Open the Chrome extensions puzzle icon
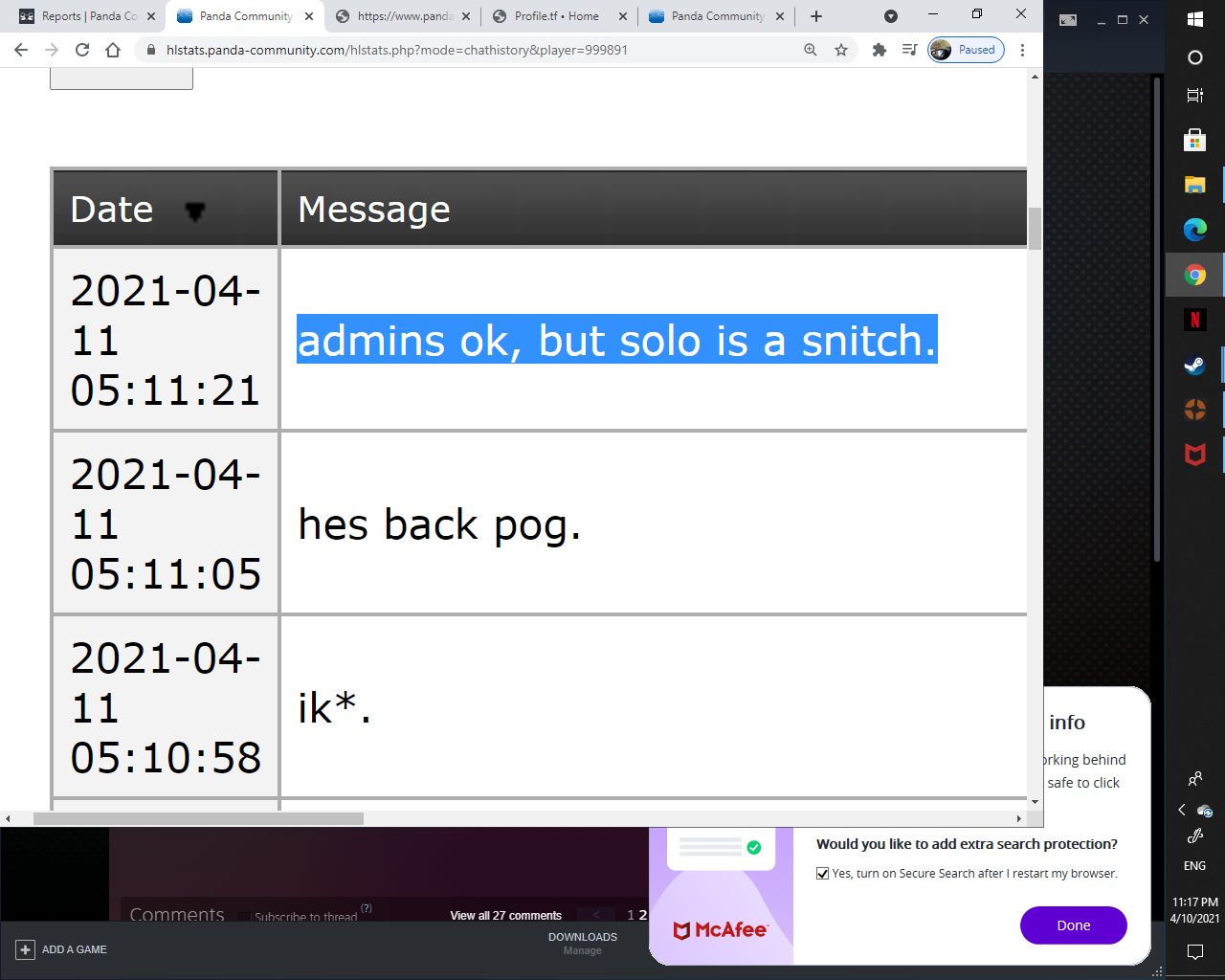 (x=879, y=50)
